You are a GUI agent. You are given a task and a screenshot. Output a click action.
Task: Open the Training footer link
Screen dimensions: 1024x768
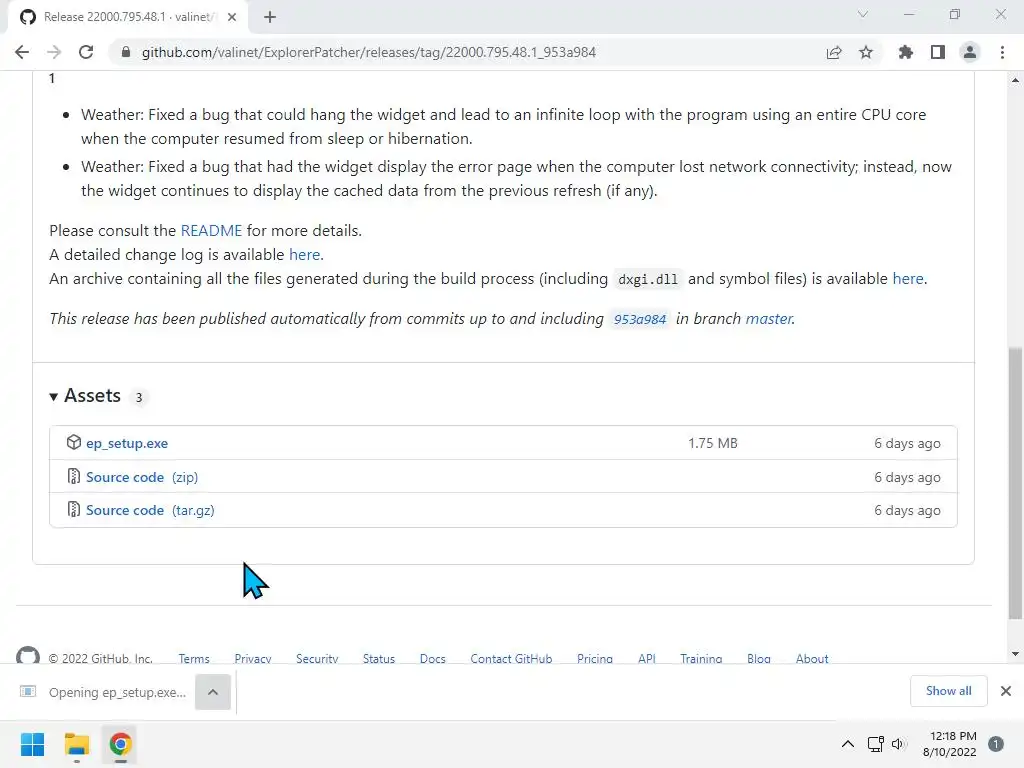[x=701, y=658]
